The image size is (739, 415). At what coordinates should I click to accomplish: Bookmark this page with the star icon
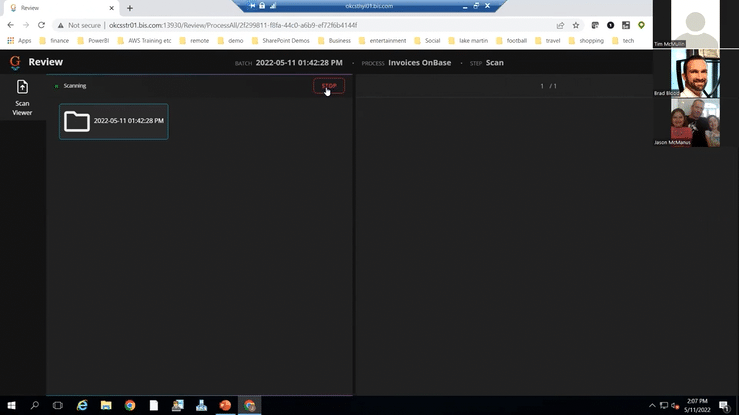[576, 25]
